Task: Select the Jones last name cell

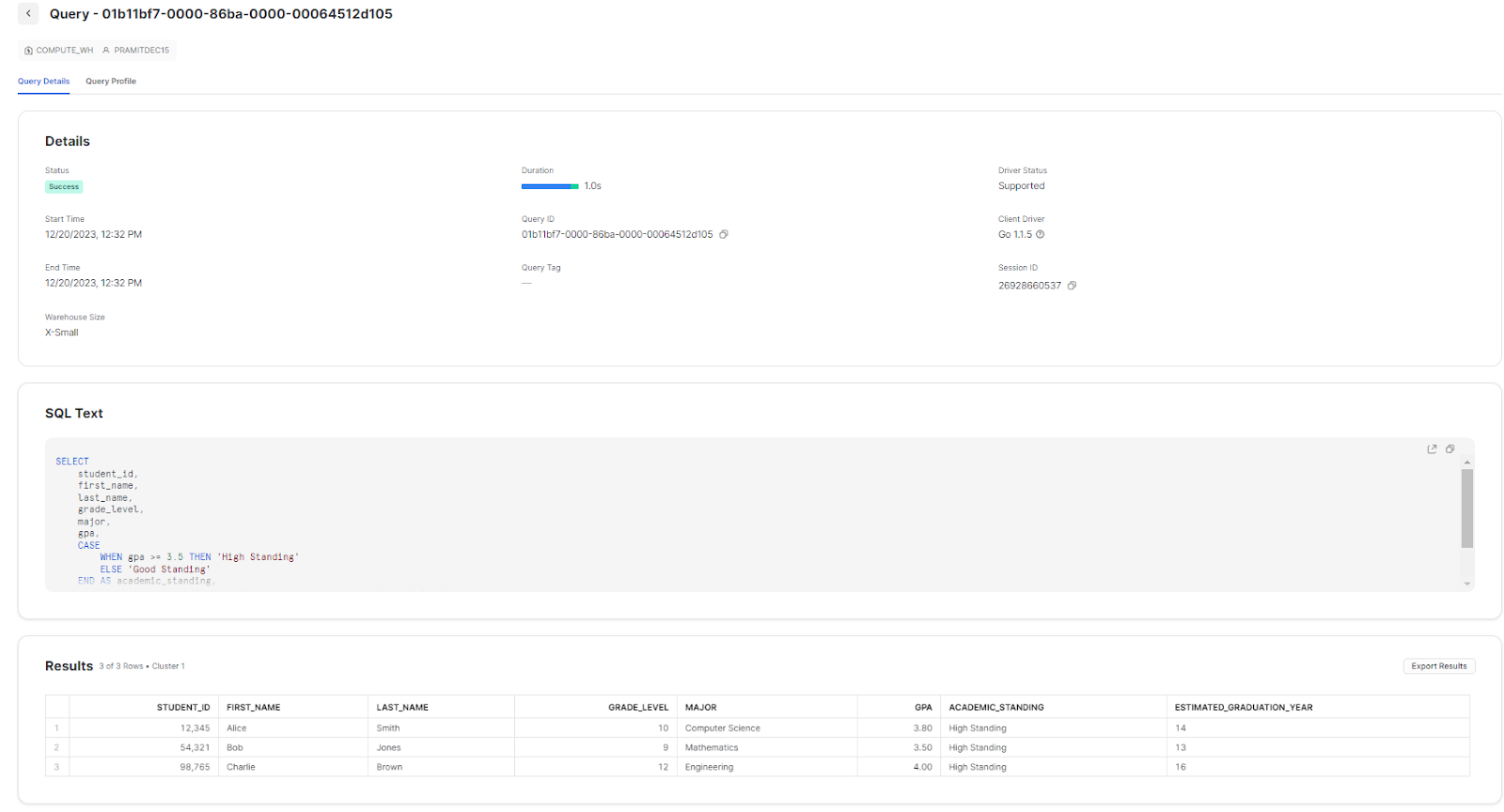Action: pos(442,748)
